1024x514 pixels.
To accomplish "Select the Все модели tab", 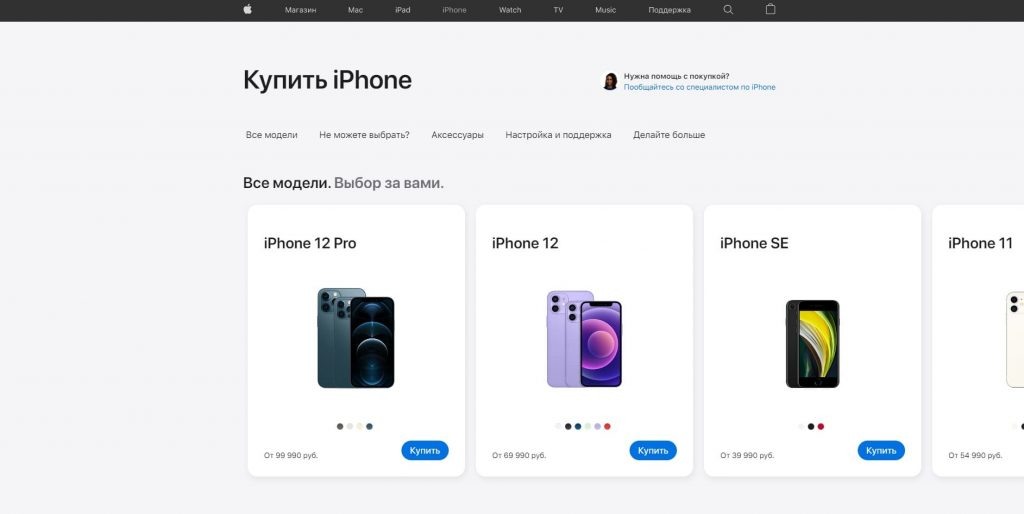I will pyautogui.click(x=272, y=135).
